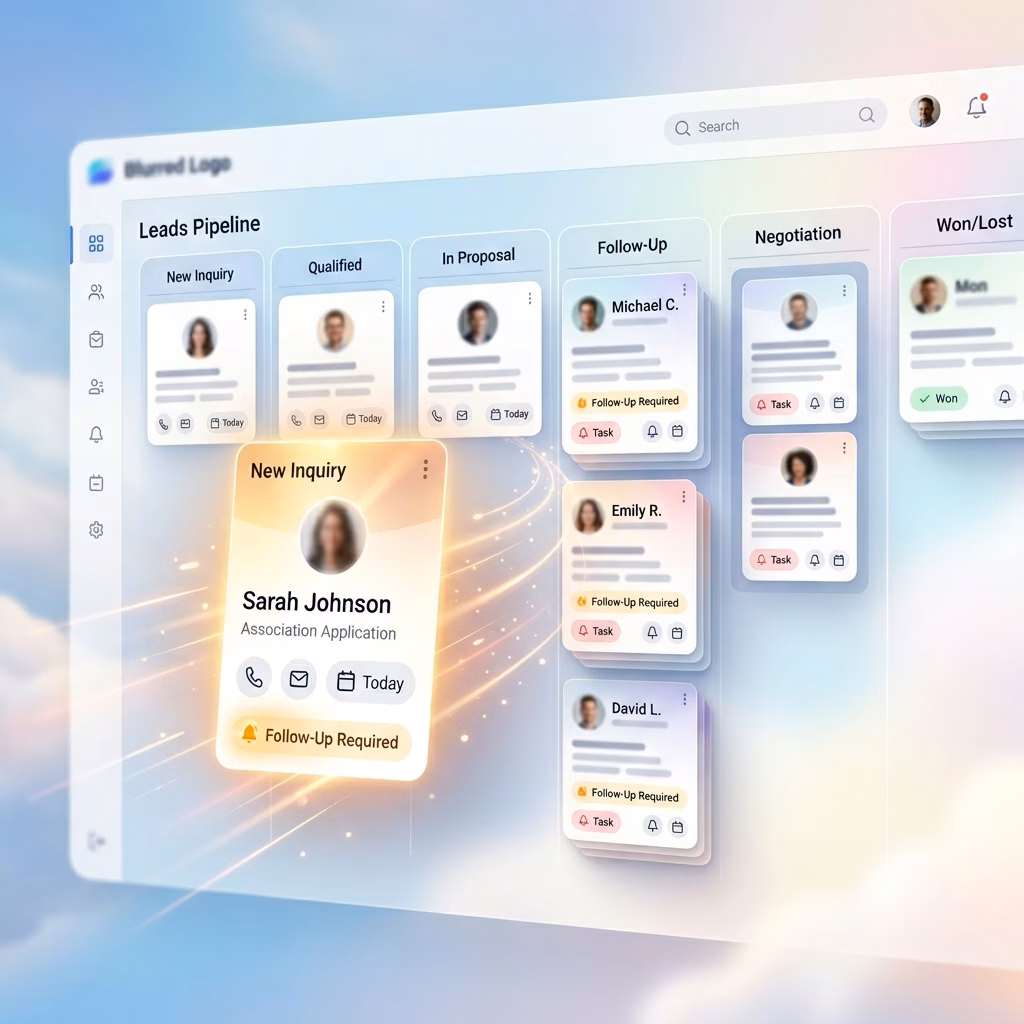
Task: Click Follow-Up Required badge on Sarah Johnson card
Action: click(323, 739)
